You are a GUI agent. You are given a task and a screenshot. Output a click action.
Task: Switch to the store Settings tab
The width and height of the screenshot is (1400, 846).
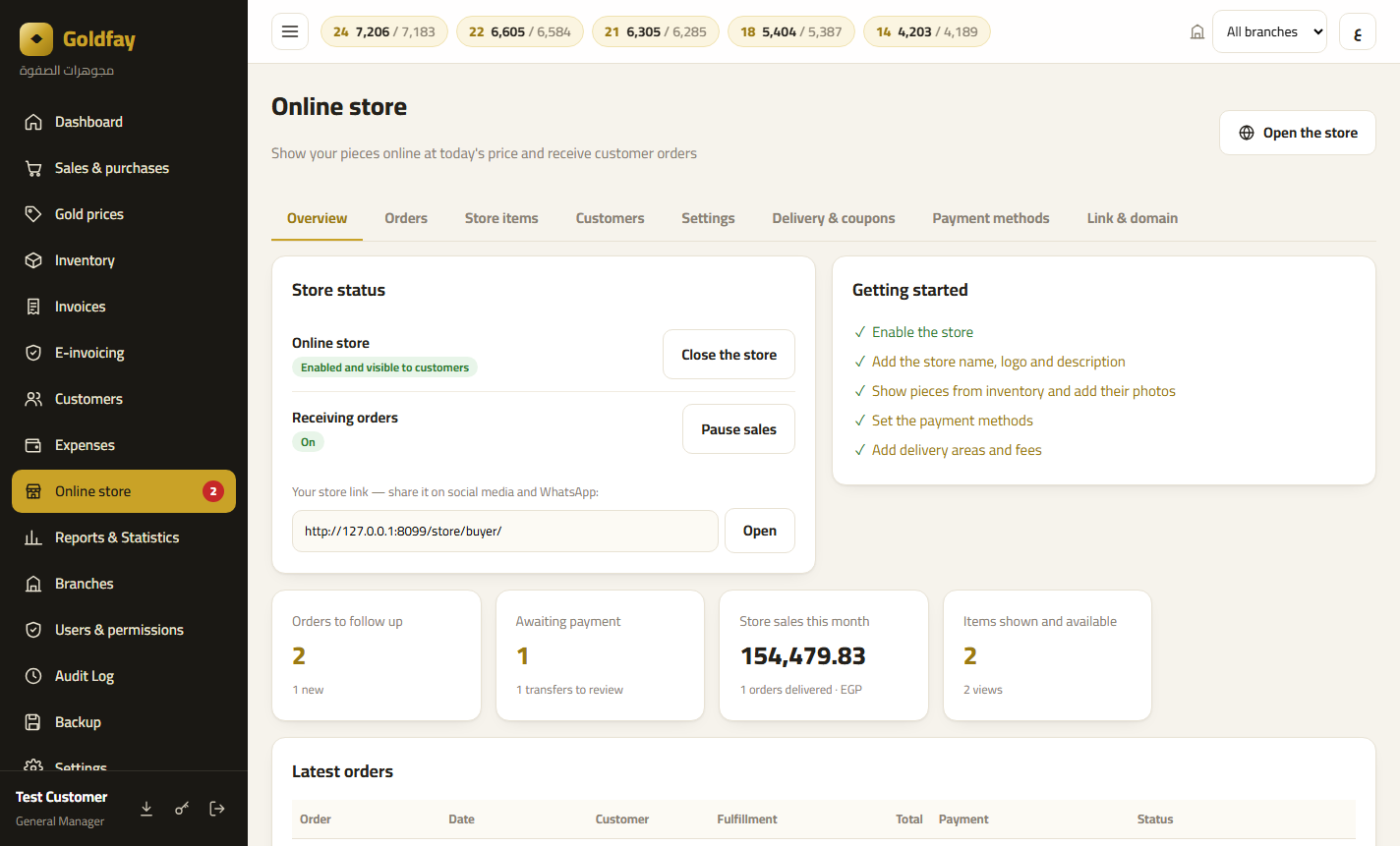point(708,218)
